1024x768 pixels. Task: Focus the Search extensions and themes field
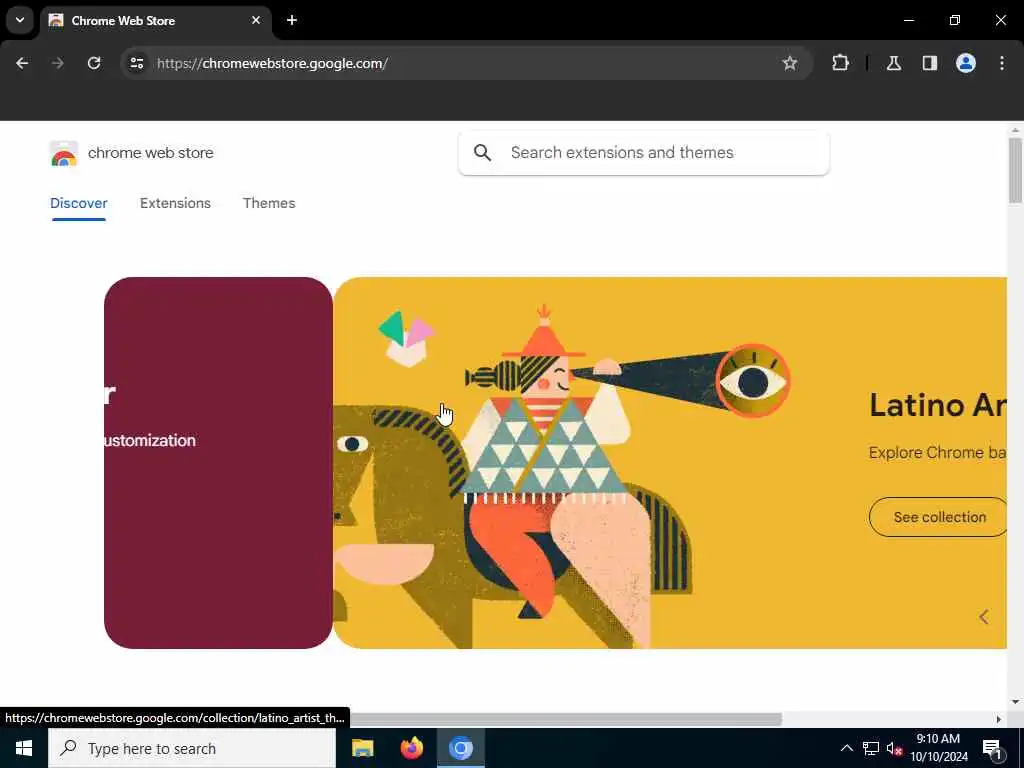pyautogui.click(x=644, y=153)
